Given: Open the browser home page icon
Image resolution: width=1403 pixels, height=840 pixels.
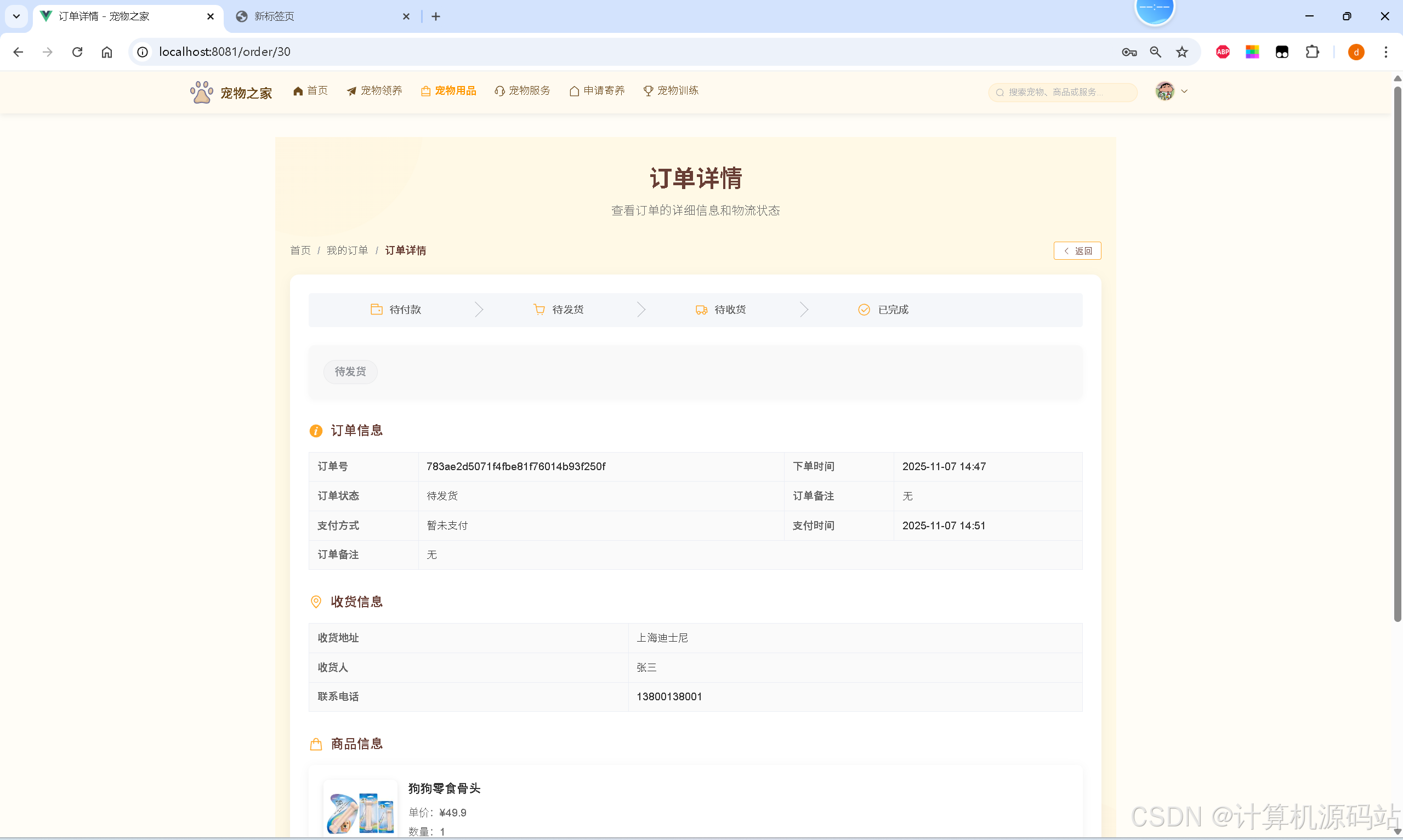Looking at the screenshot, I should [x=107, y=52].
